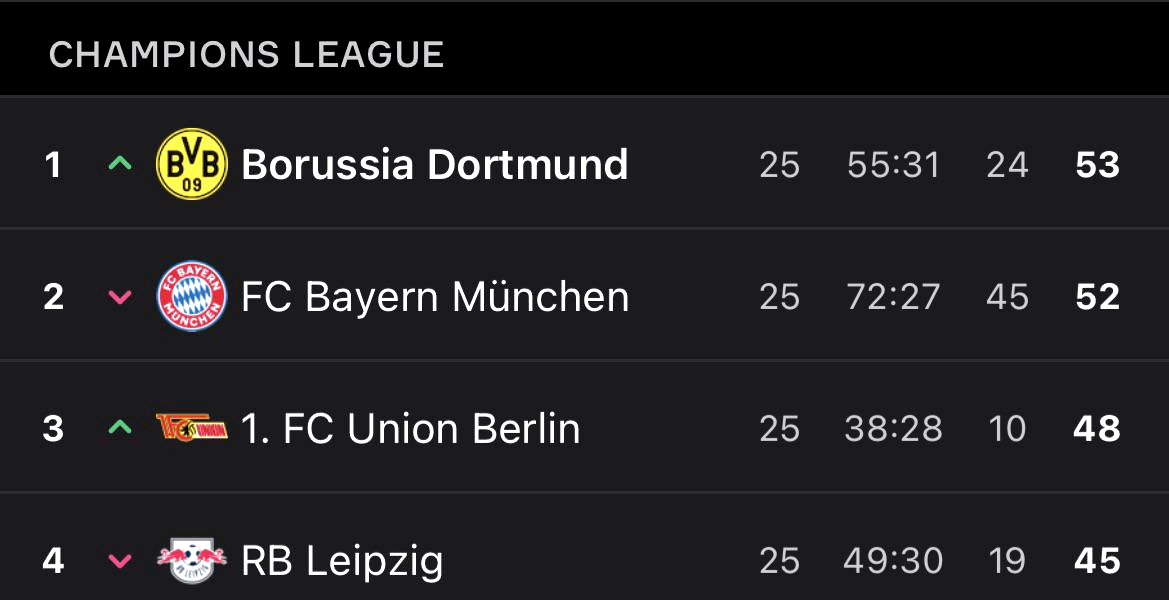Go to the RB Leipzig team link
Image resolution: width=1169 pixels, height=600 pixels.
tap(342, 560)
